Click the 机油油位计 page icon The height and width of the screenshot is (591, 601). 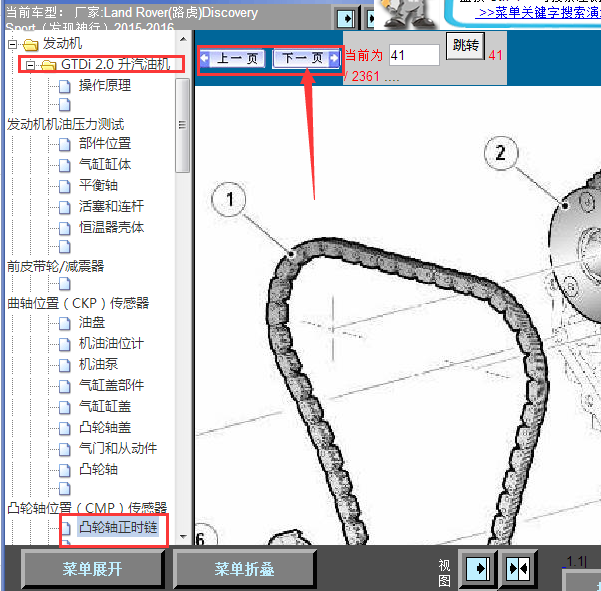coord(64,345)
